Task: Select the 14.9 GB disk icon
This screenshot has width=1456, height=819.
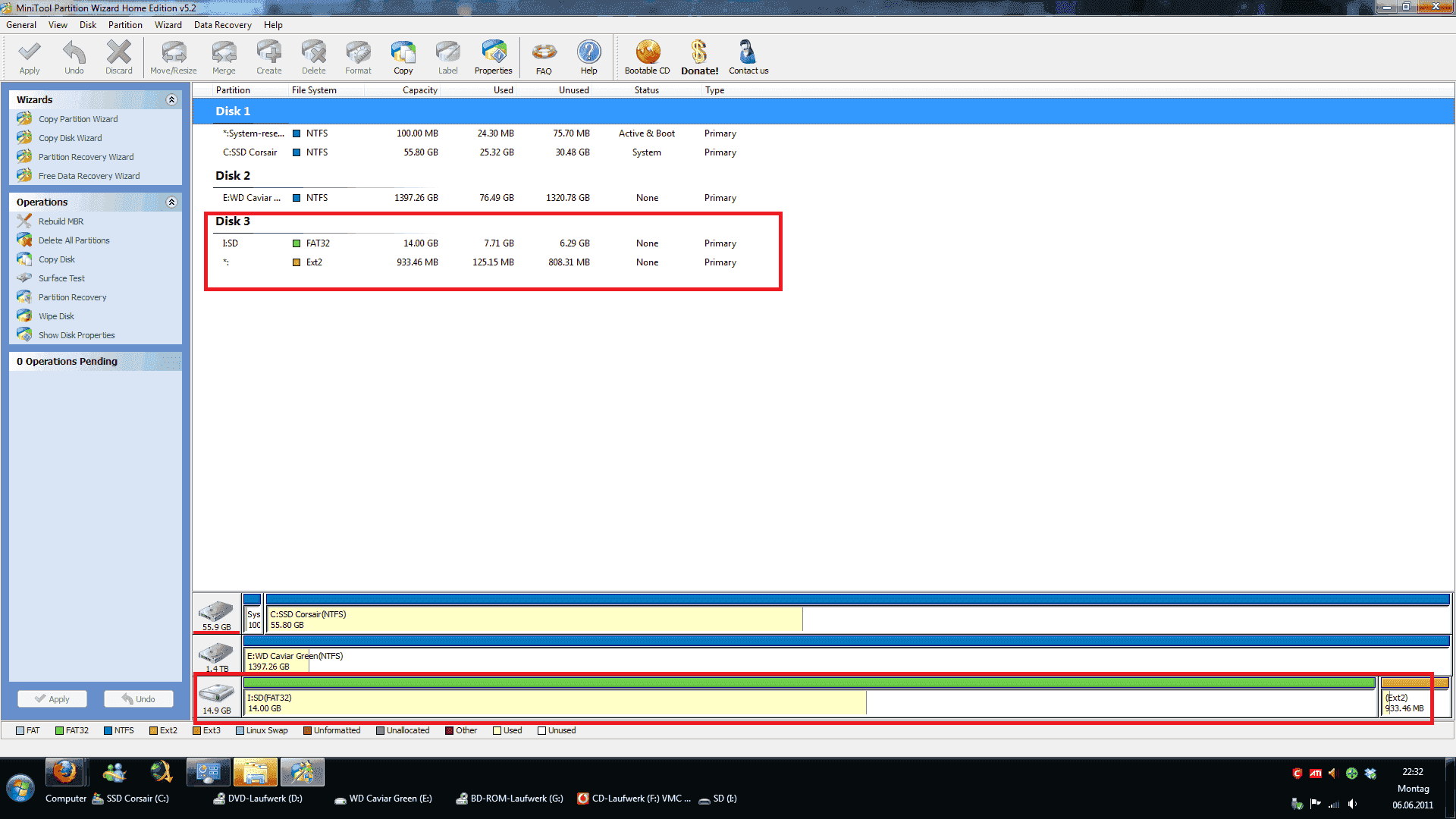Action: (x=217, y=698)
